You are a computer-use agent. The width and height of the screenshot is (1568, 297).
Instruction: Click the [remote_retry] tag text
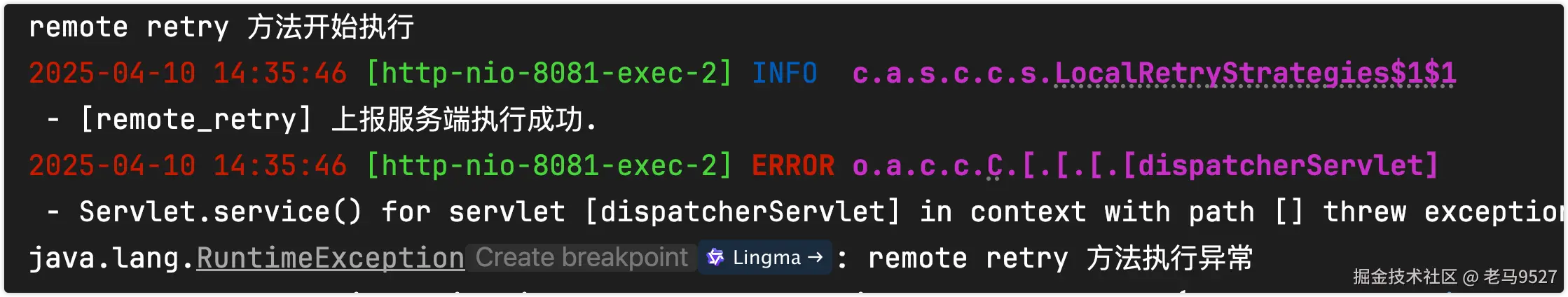196,120
